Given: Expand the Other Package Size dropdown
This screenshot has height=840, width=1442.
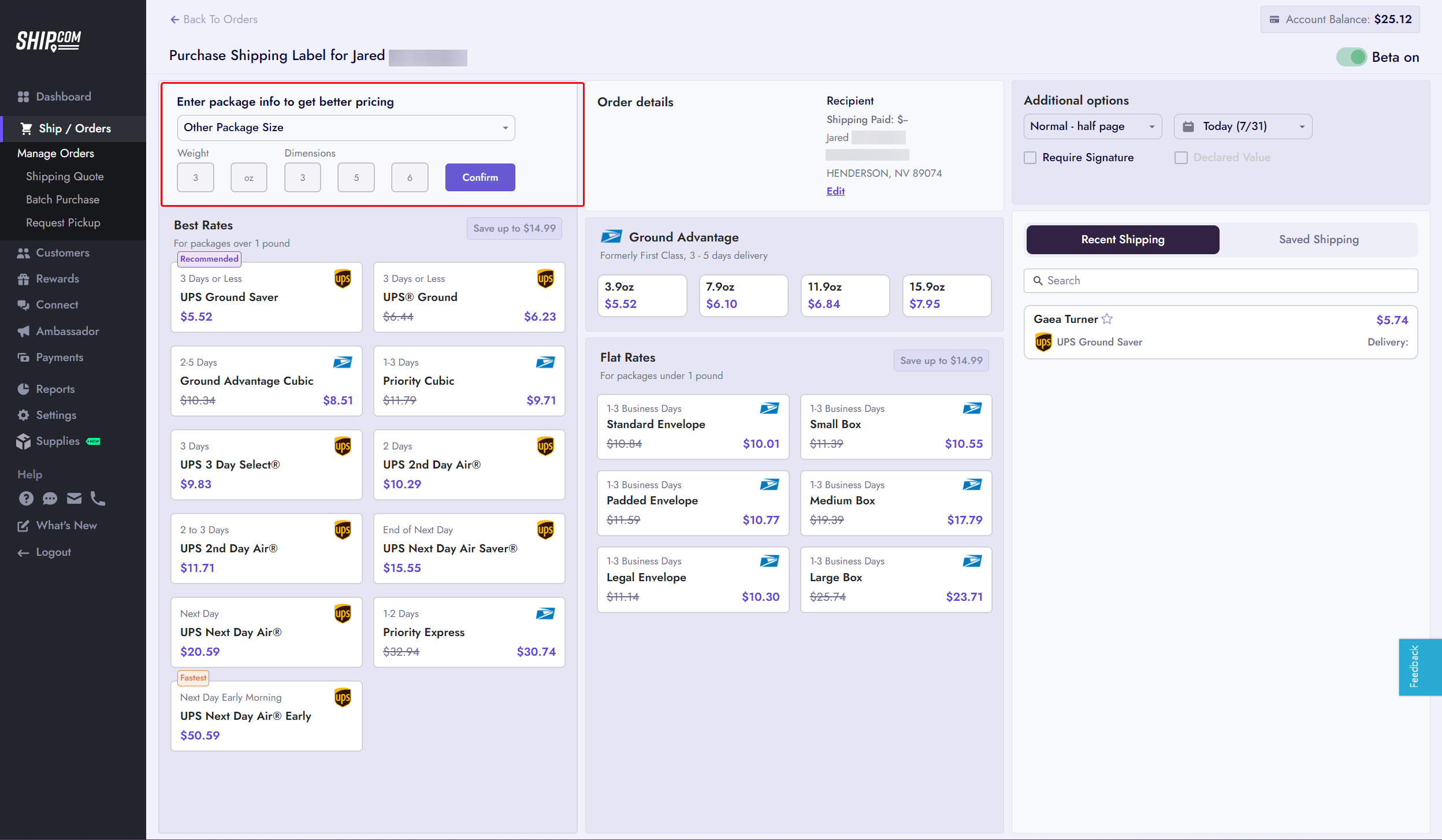Looking at the screenshot, I should [346, 127].
